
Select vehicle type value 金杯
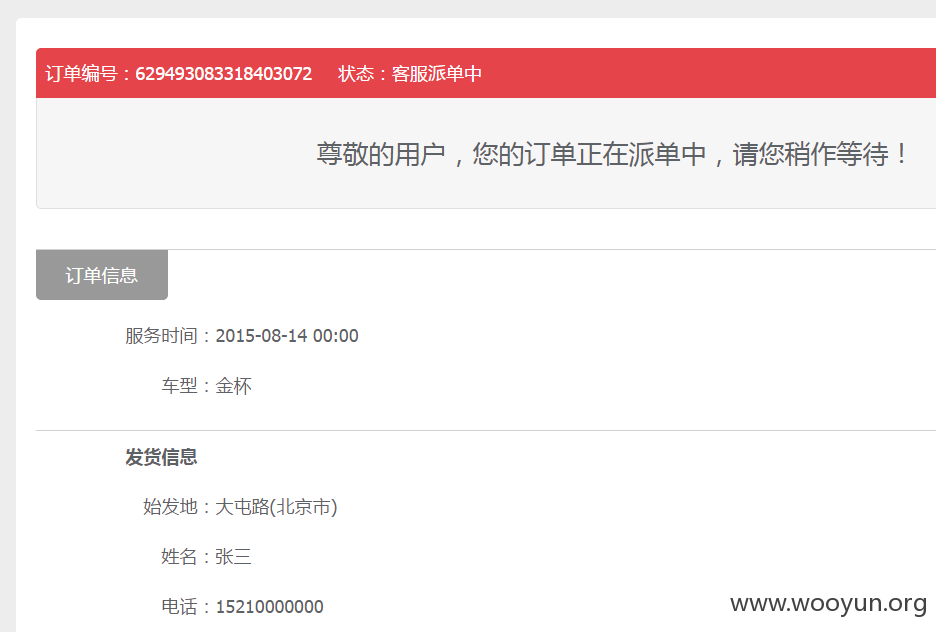pyautogui.click(x=233, y=386)
